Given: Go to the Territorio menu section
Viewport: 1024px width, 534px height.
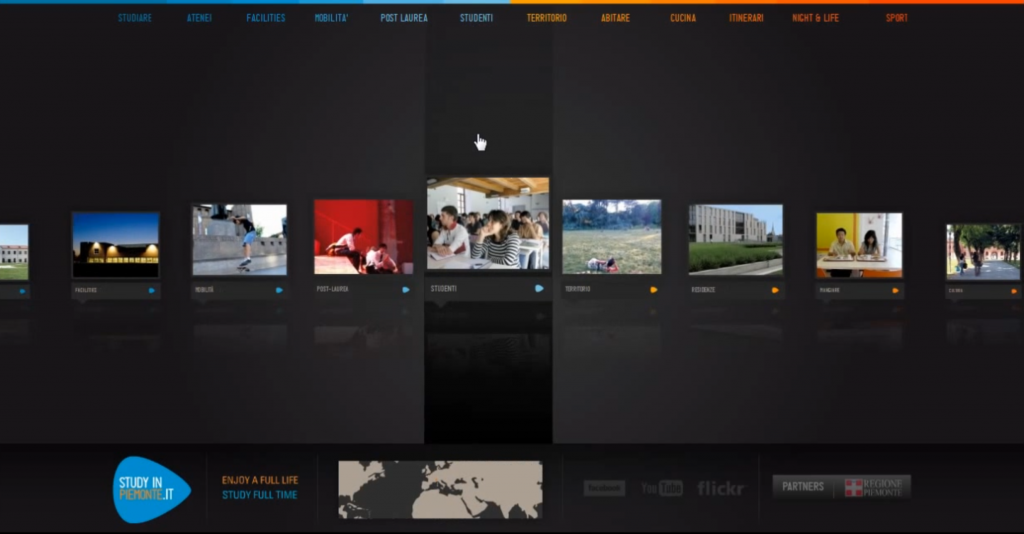Looking at the screenshot, I should (547, 18).
